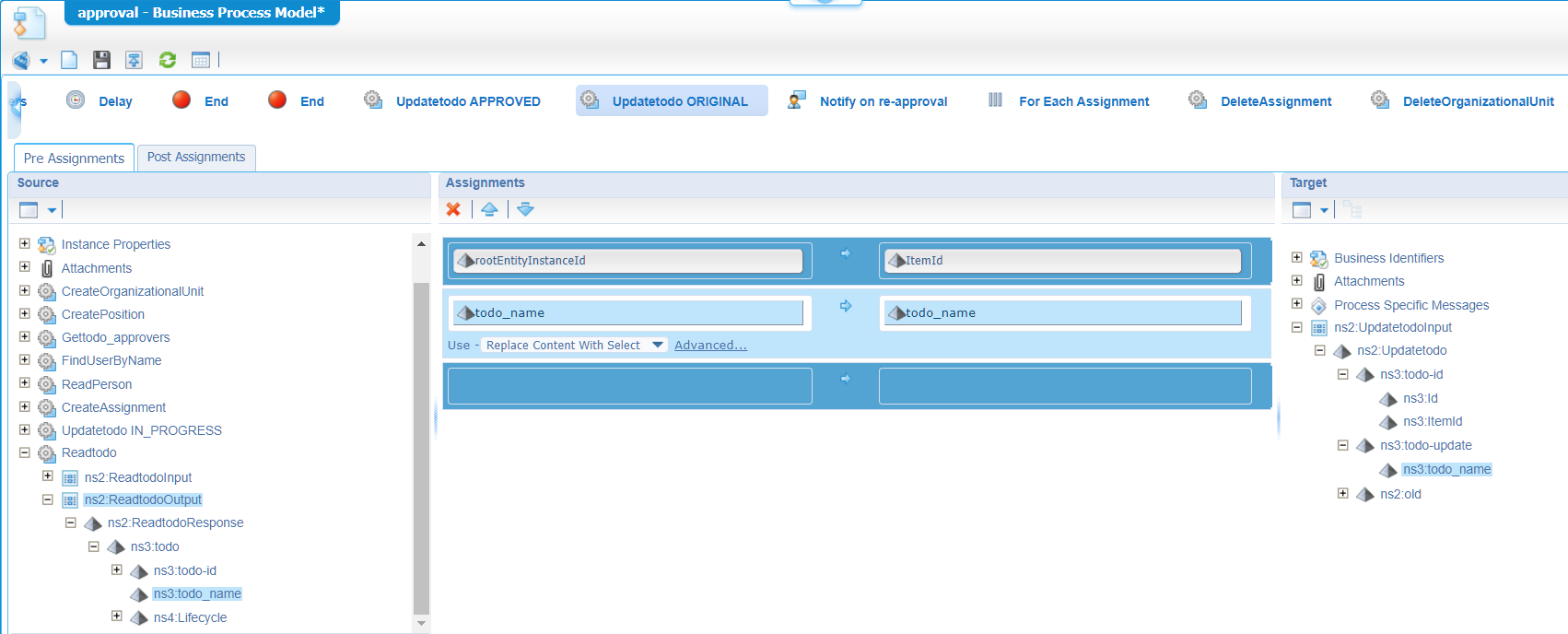Click the empty source assignment slot
The height and width of the screenshot is (634, 1568).
(x=629, y=386)
